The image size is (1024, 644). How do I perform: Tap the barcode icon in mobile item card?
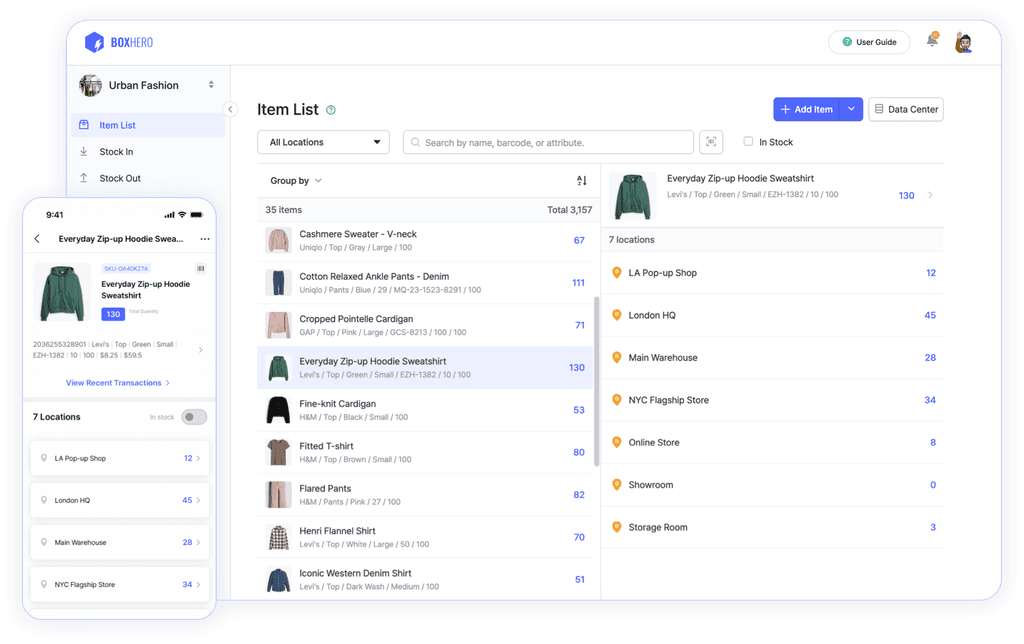[201, 268]
